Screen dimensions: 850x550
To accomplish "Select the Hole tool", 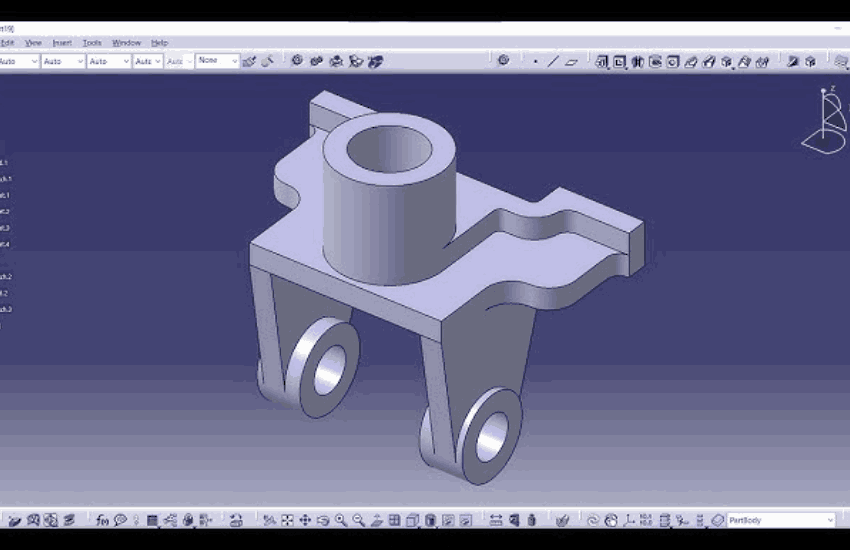I will click(x=673, y=62).
